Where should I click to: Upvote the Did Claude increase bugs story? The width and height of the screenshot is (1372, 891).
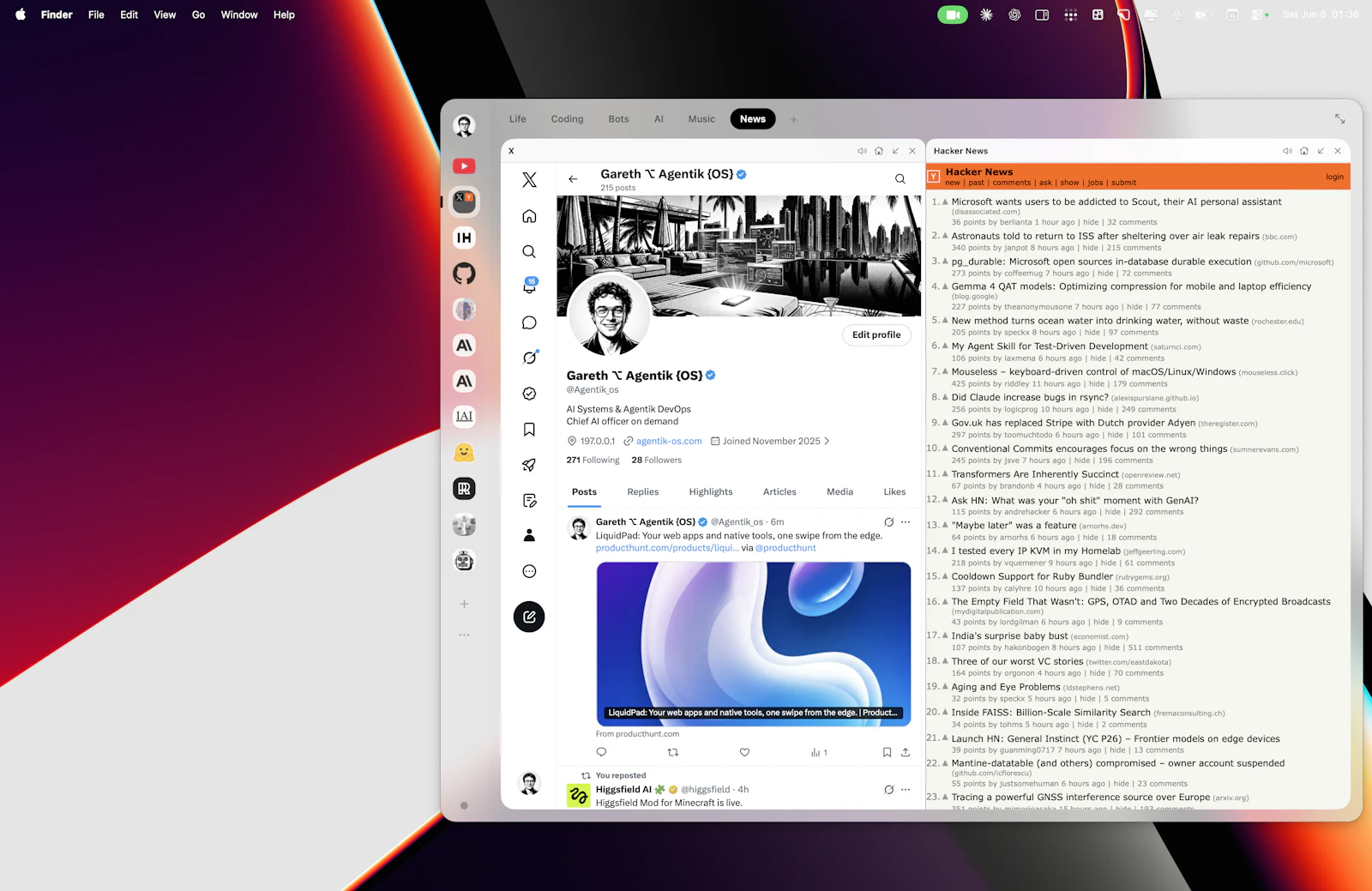946,397
